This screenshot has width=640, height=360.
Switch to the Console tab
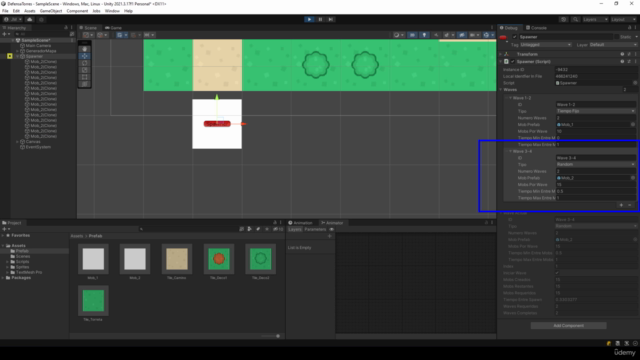[x=536, y=28]
